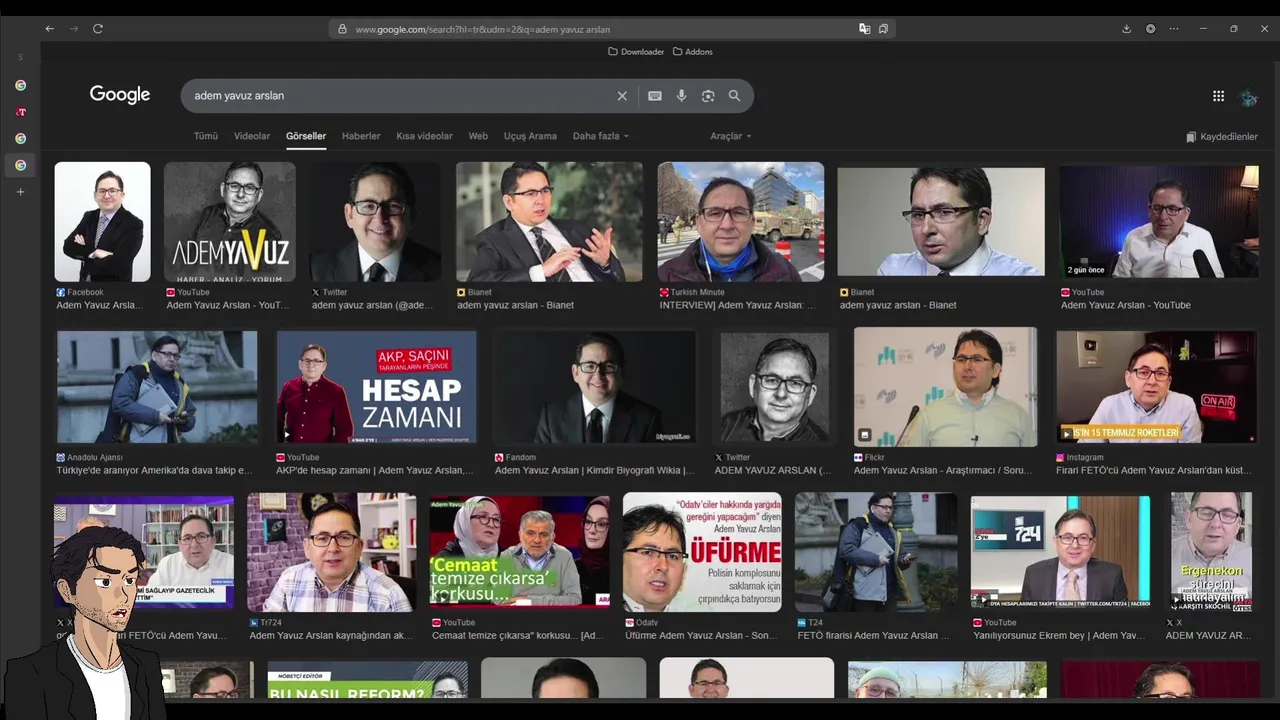Switch to the Tümü tab
The height and width of the screenshot is (720, 1280).
click(x=206, y=136)
